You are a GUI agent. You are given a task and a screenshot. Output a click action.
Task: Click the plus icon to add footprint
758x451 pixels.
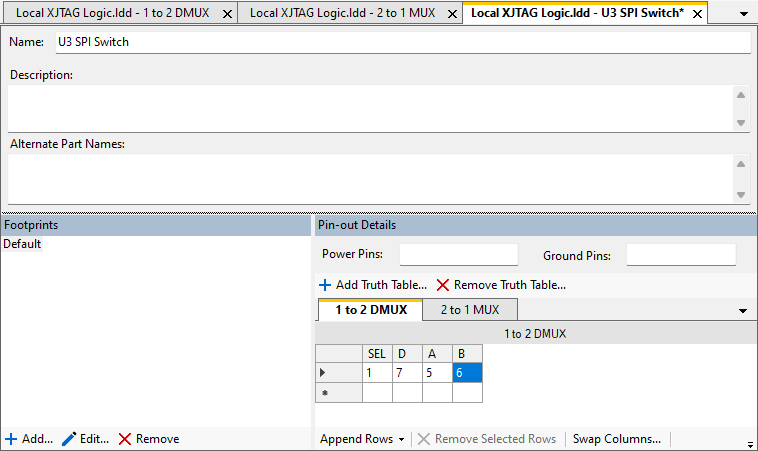pyautogui.click(x=11, y=439)
